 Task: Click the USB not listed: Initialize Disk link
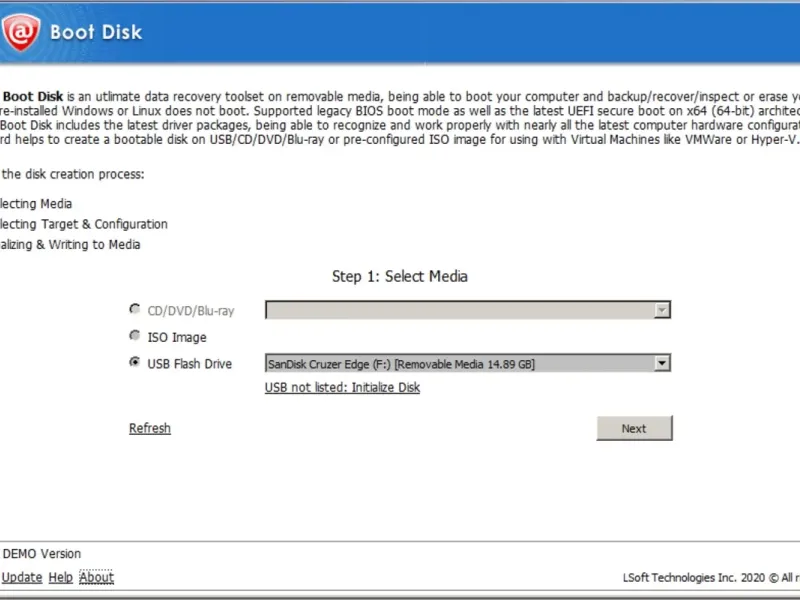342,388
